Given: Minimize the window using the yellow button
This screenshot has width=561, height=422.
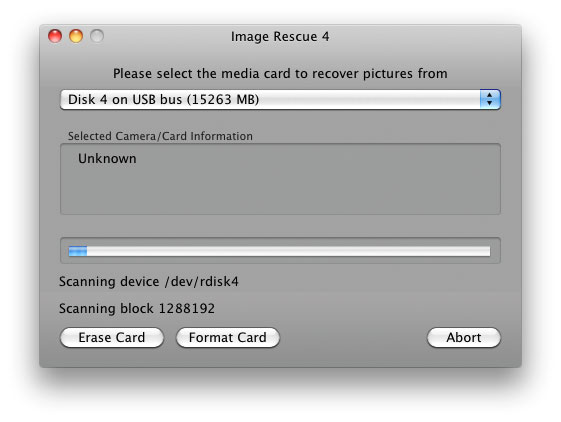Looking at the screenshot, I should pos(76,36).
